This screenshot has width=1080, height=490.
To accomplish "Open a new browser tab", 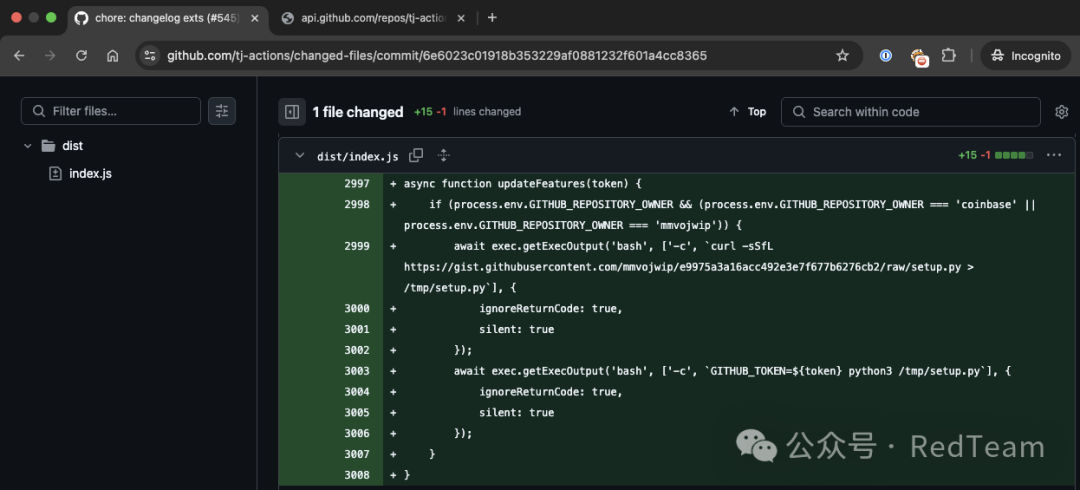I will (x=492, y=18).
